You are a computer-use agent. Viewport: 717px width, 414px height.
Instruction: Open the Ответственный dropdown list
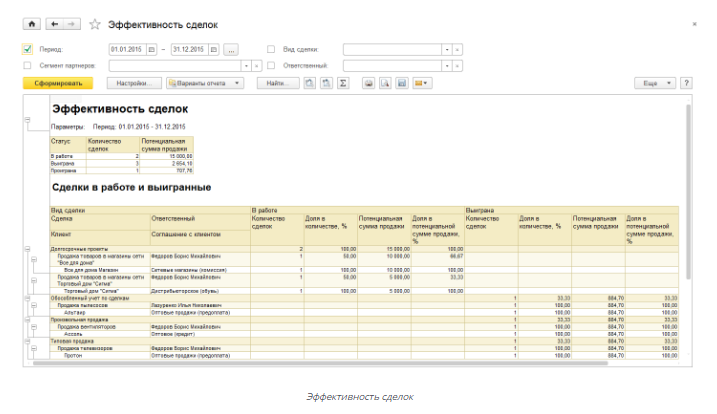tap(447, 66)
